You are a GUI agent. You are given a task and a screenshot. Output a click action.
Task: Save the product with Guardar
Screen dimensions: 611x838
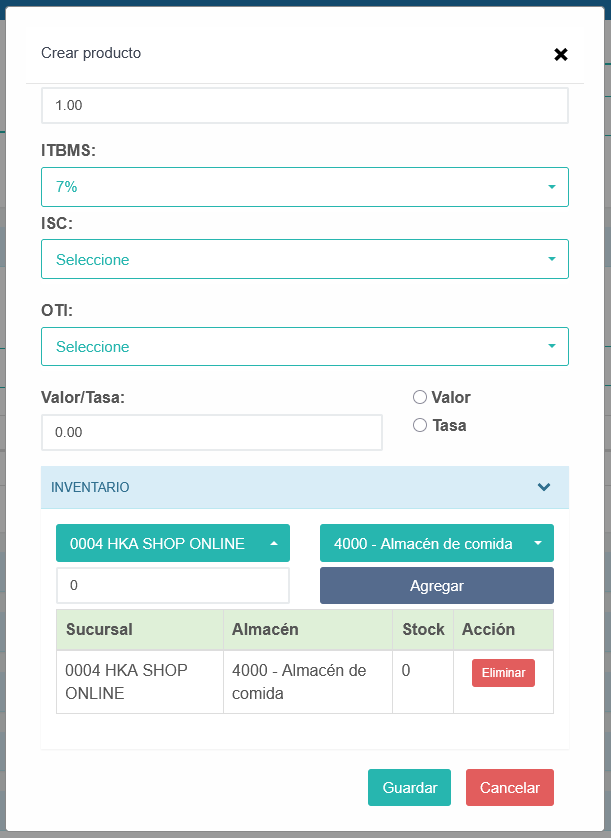pos(409,787)
